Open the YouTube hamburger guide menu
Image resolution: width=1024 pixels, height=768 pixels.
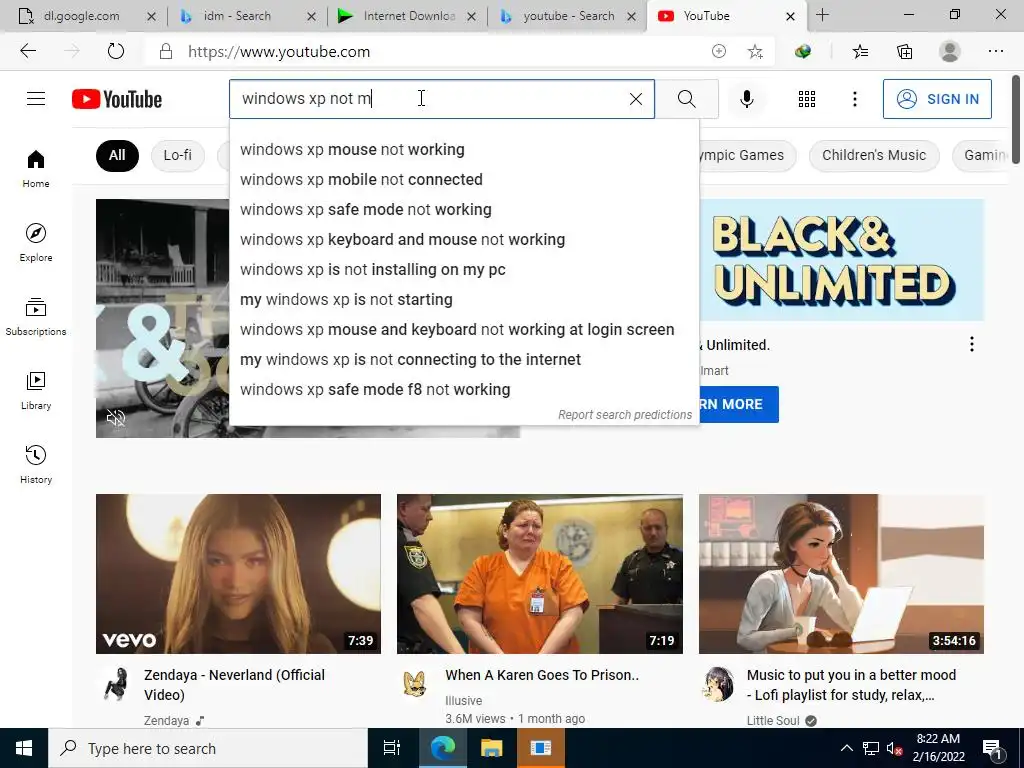point(36,99)
